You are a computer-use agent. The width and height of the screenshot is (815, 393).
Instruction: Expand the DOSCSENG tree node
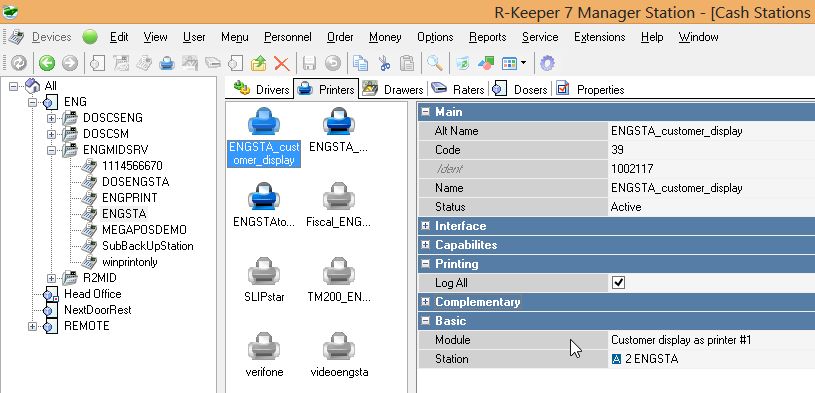click(51, 119)
